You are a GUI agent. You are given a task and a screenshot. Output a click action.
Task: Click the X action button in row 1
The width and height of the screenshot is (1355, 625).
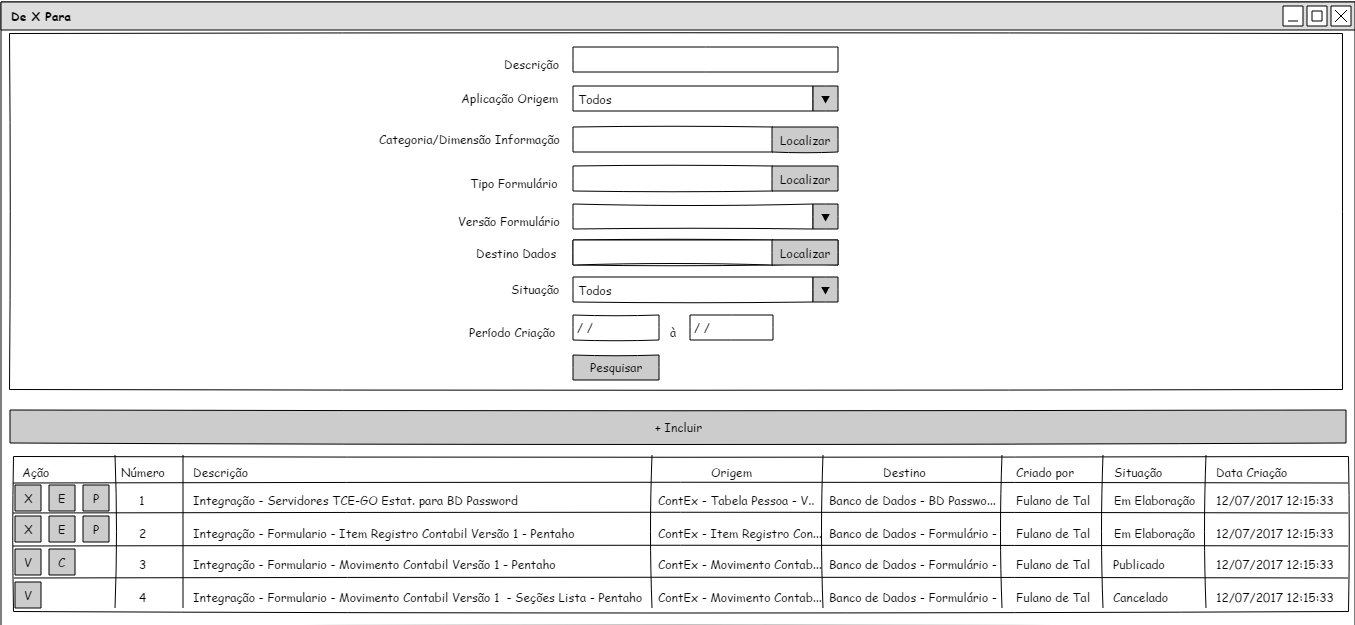click(x=28, y=499)
